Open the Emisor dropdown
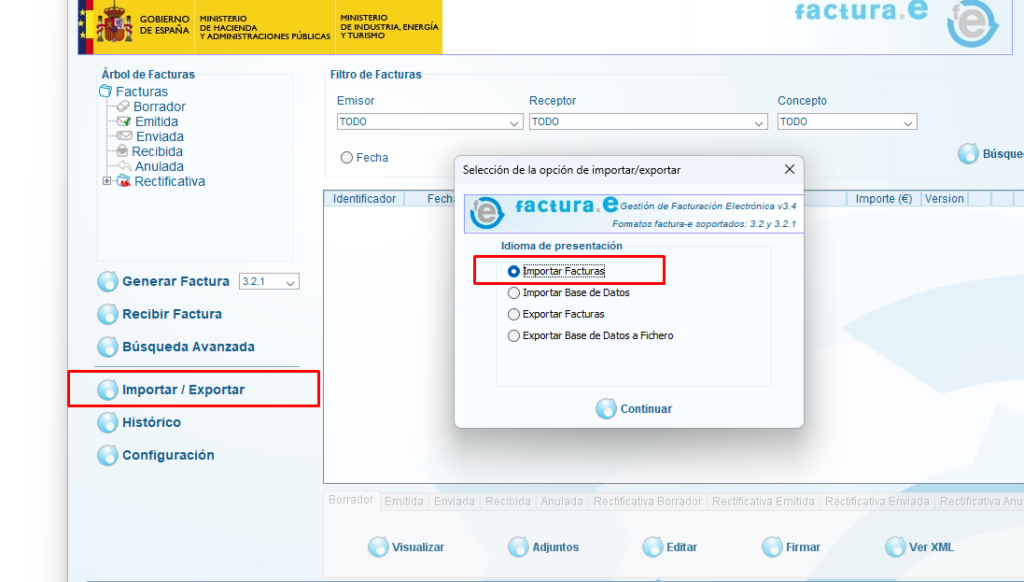The width and height of the screenshot is (1024, 582). click(x=429, y=122)
